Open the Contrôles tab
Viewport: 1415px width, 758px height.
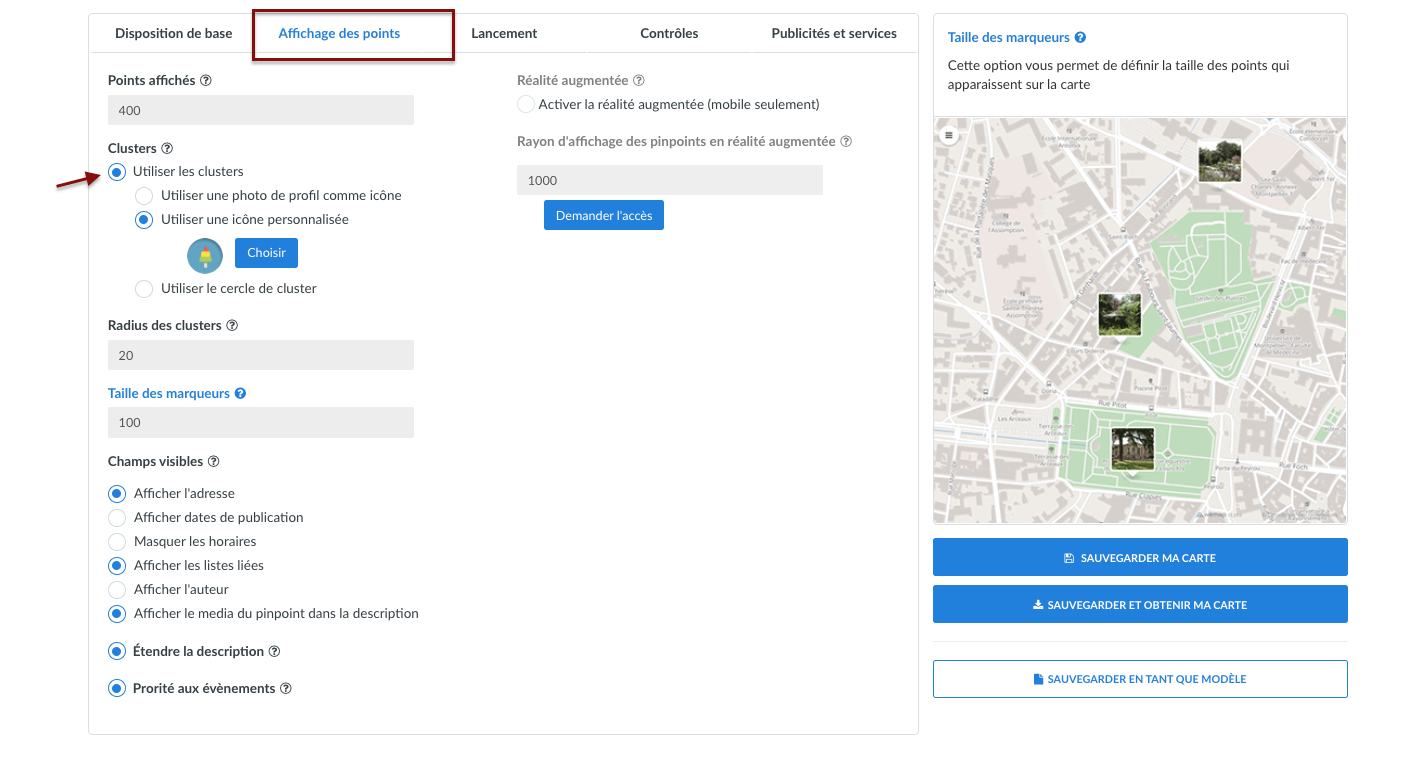click(669, 34)
